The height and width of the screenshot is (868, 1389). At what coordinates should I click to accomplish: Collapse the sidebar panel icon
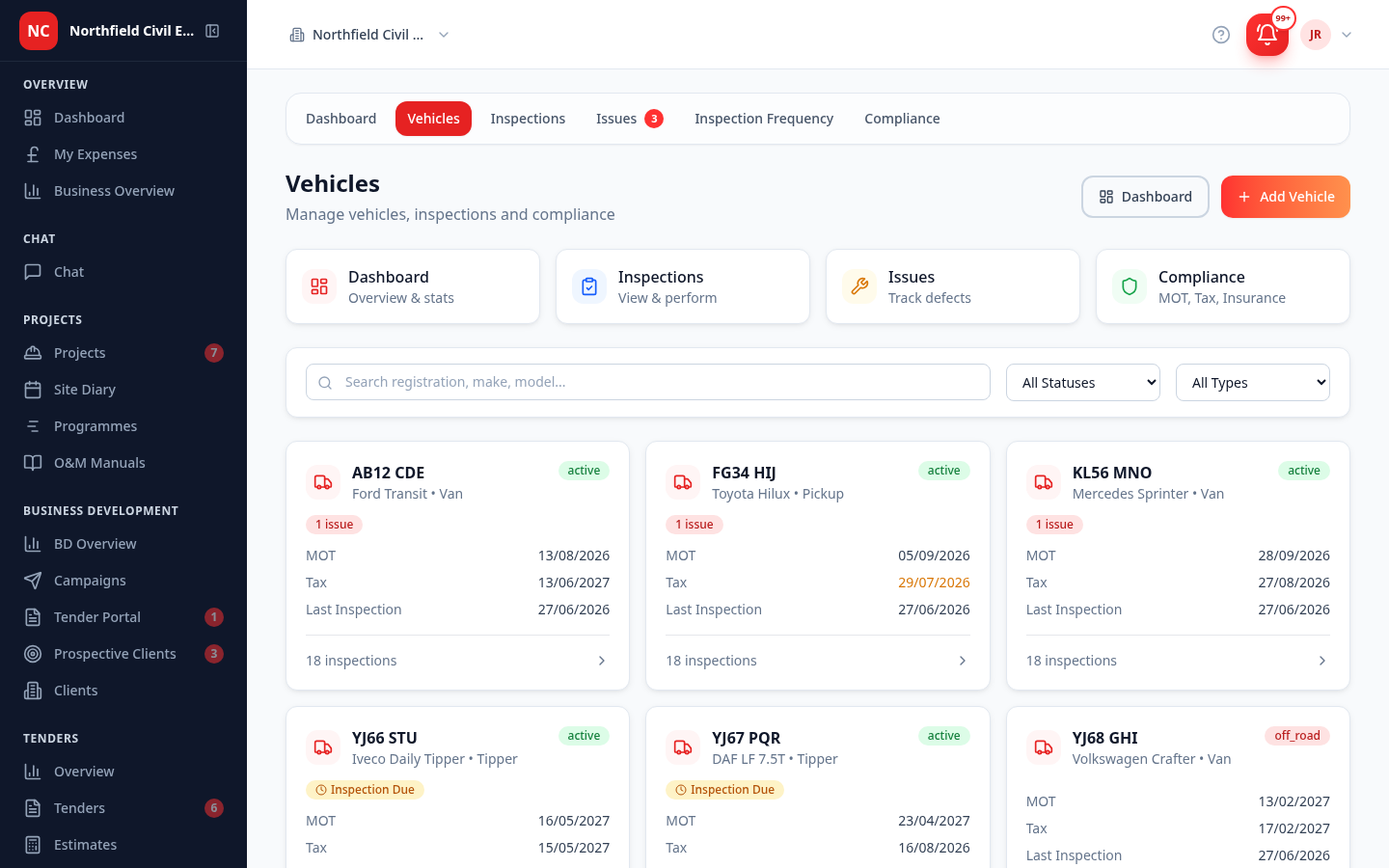(212, 31)
